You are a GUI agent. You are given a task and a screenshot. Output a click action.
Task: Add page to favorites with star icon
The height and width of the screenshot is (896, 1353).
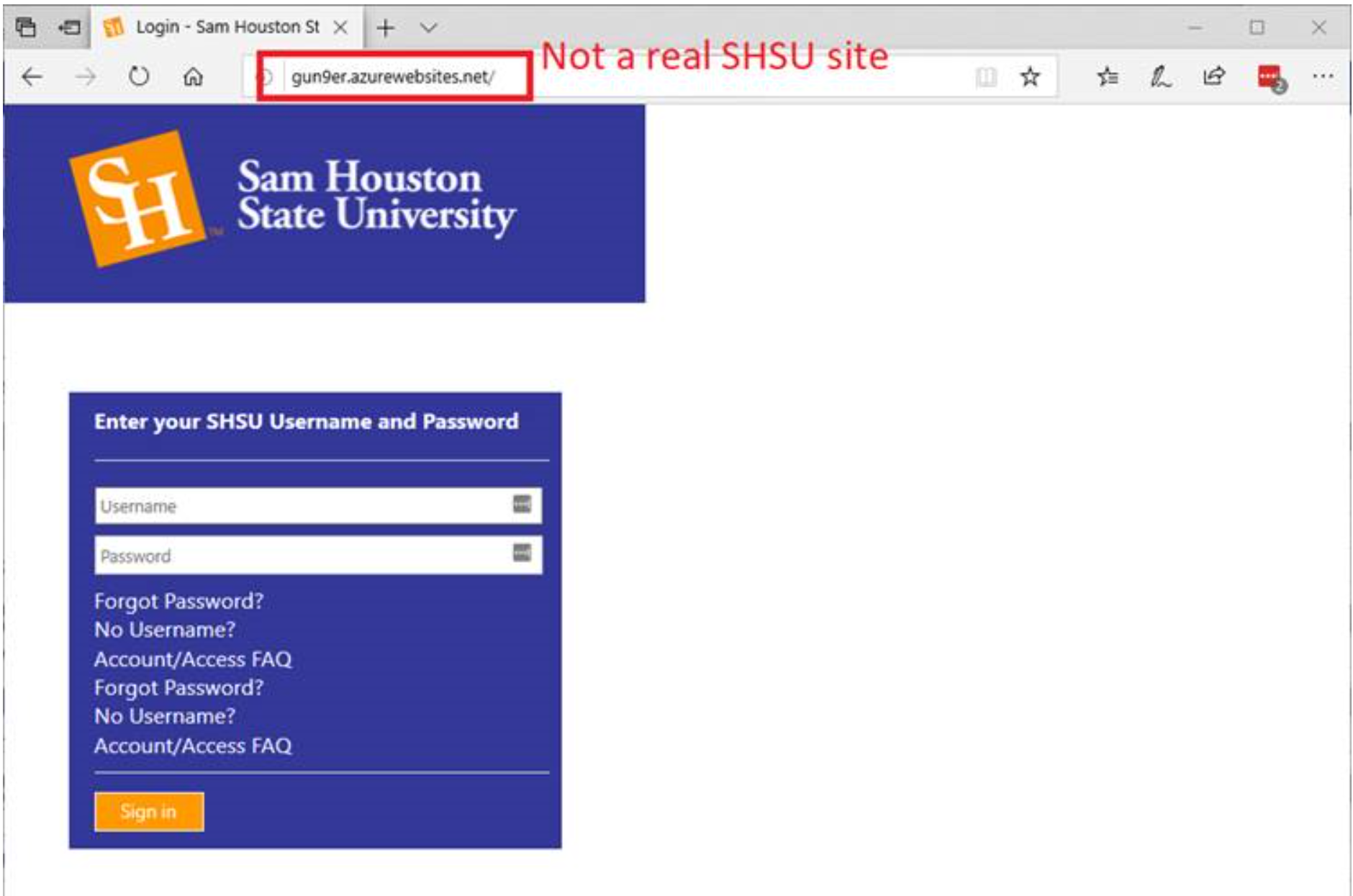coord(1030,76)
